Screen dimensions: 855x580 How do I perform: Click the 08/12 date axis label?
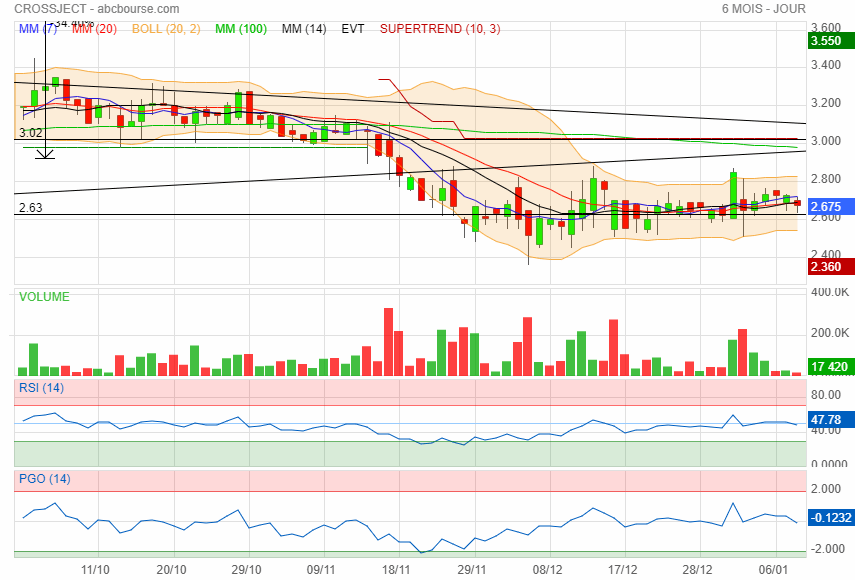coord(547,570)
